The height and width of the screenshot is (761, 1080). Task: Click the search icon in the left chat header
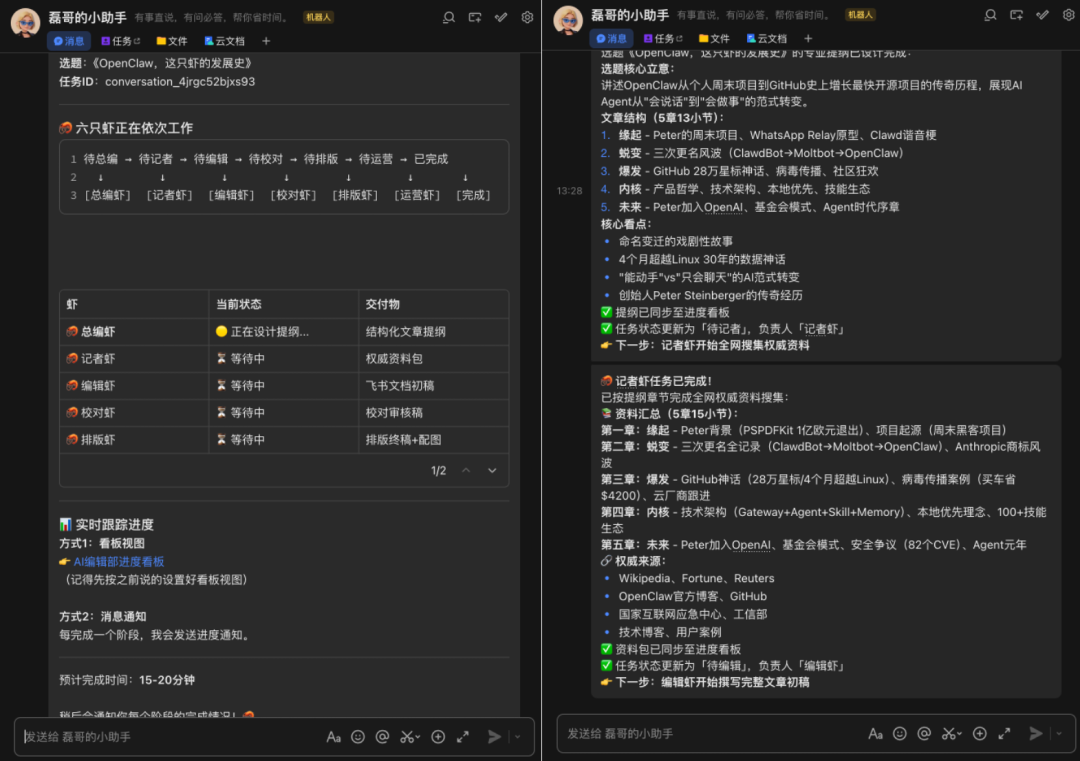click(449, 16)
